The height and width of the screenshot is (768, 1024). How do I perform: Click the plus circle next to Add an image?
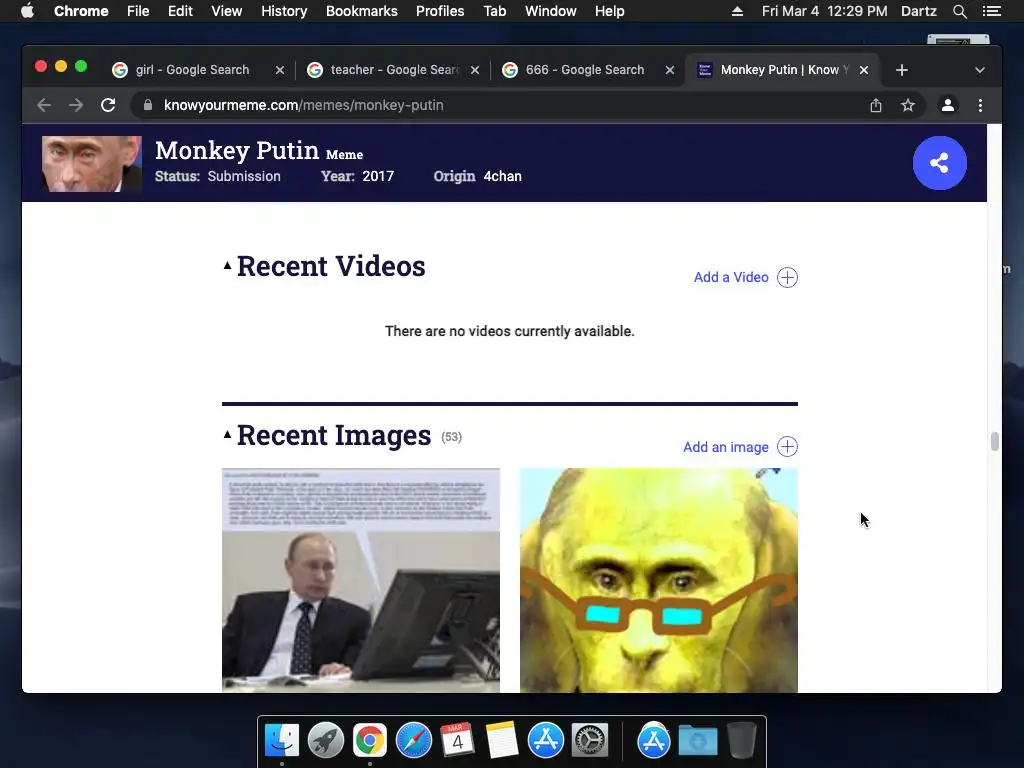click(x=787, y=447)
